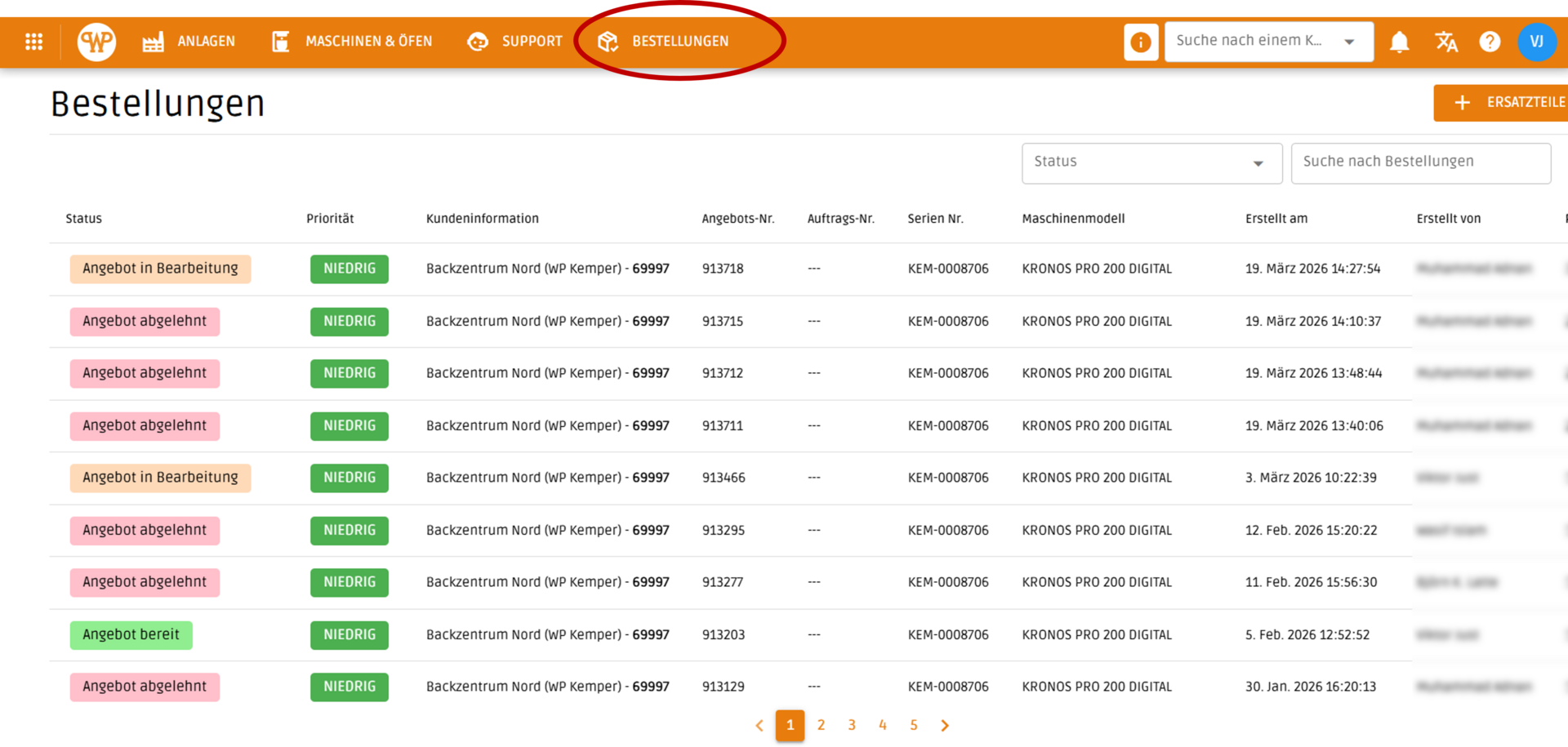The width and height of the screenshot is (1568, 747).
Task: Open order with Angebots-Nr. 913277
Action: (723, 582)
